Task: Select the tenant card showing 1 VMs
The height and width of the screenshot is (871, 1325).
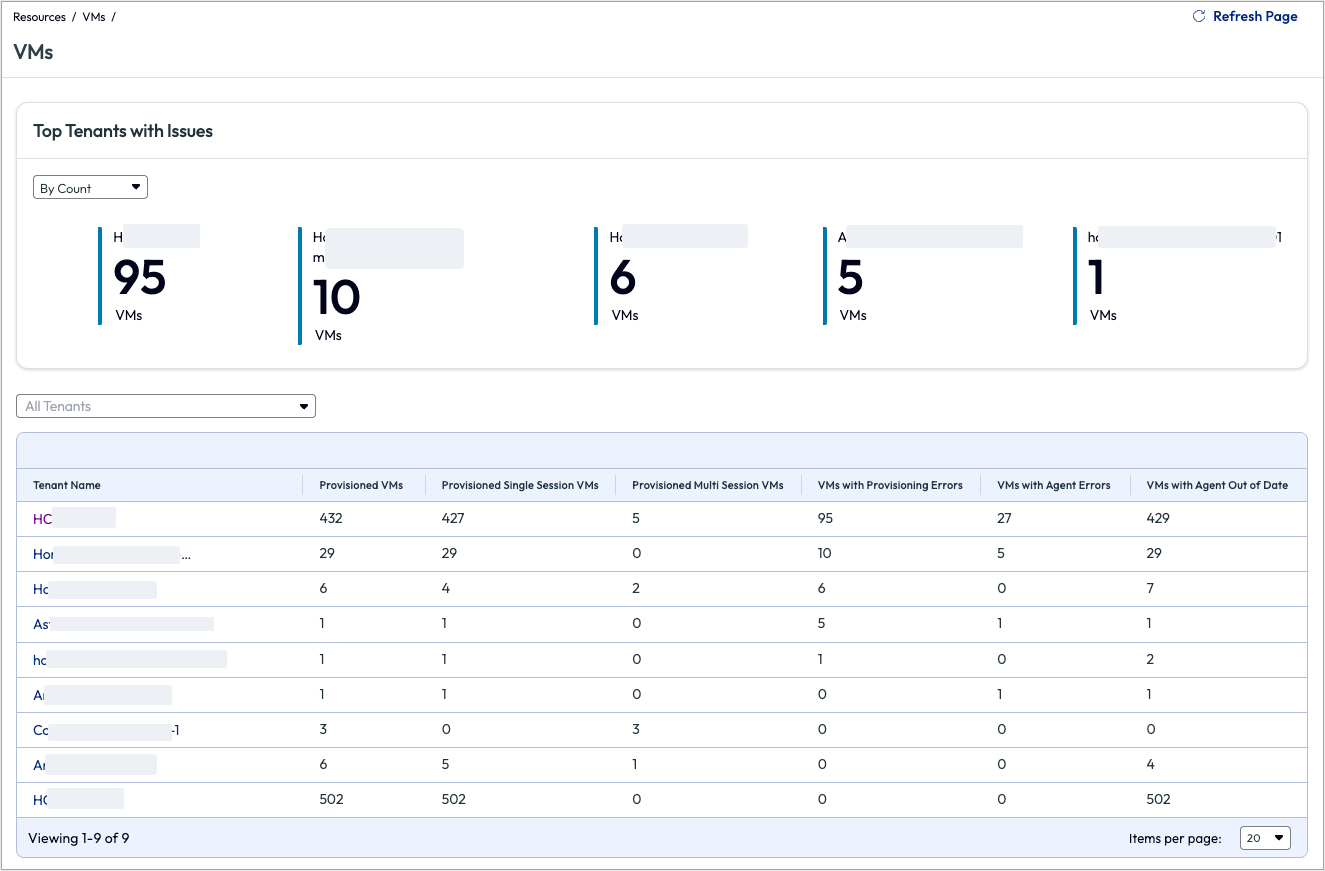Action: point(1178,276)
